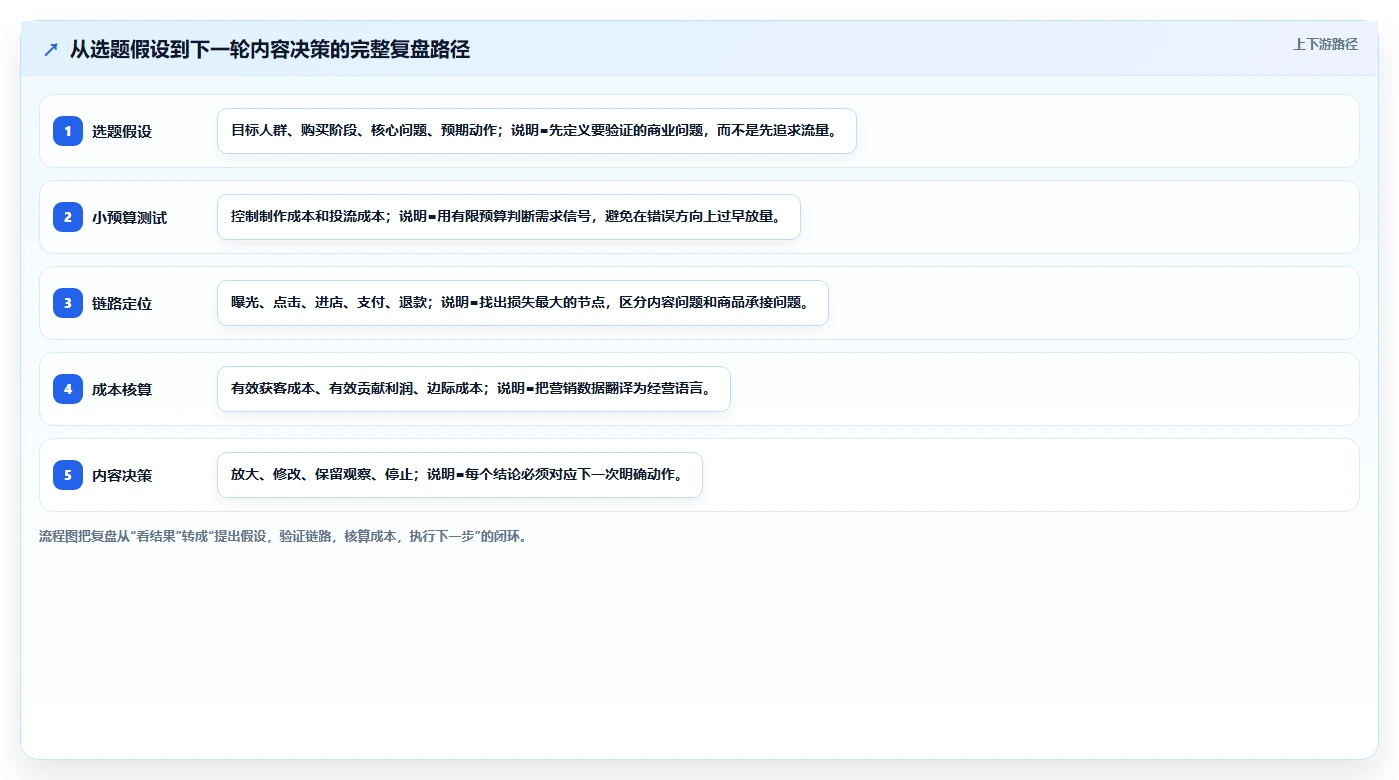This screenshot has width=1399, height=780.
Task: Select the 小预算测试 step label
Action: click(129, 217)
